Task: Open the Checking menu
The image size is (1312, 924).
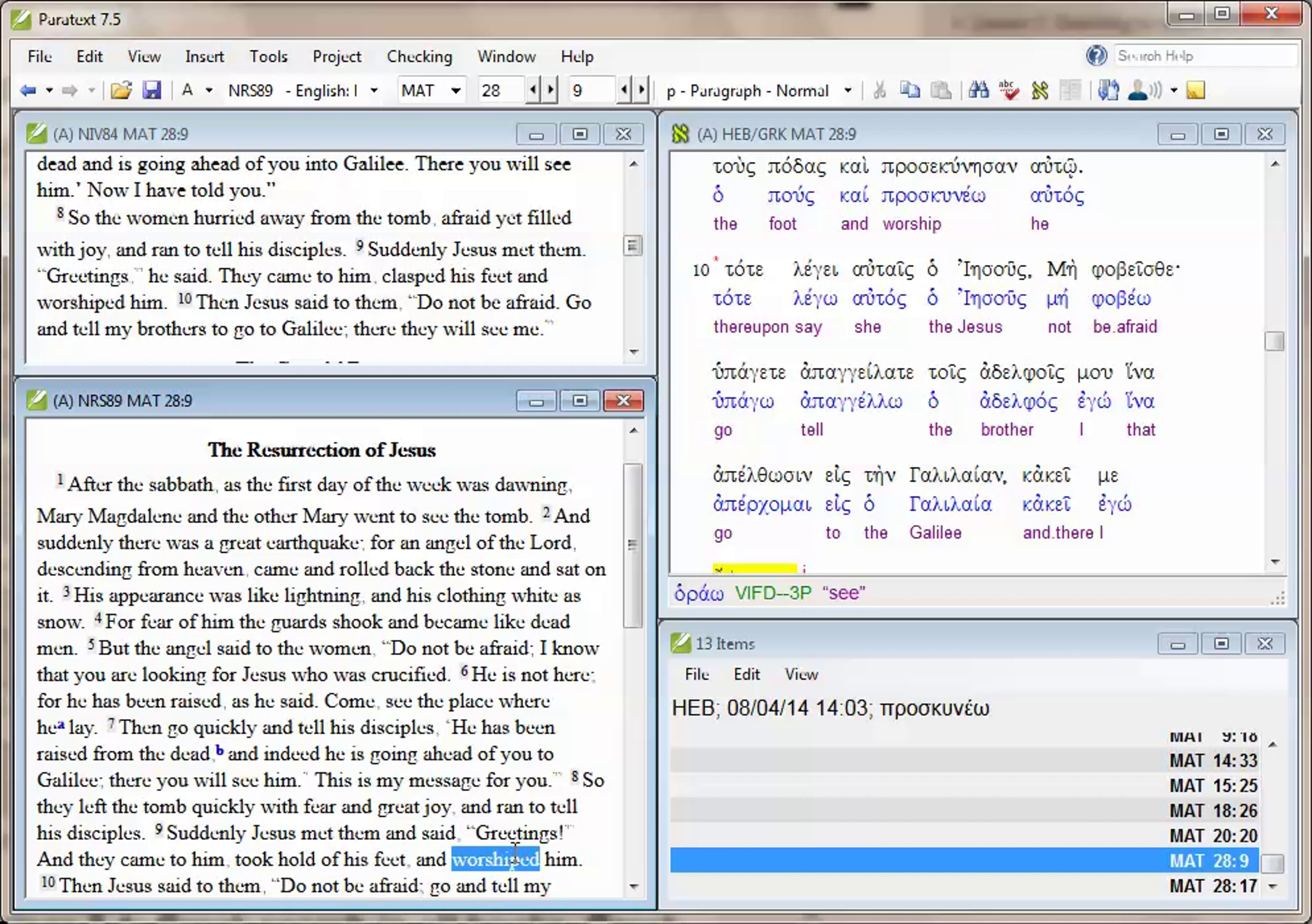Action: (419, 56)
